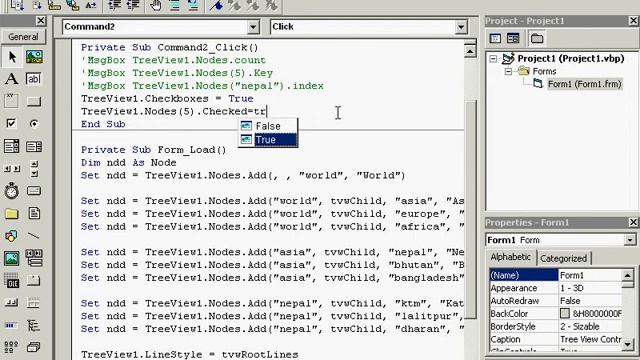Select the Label control tool
Image resolution: width=640 pixels, height=360 pixels.
point(11,78)
